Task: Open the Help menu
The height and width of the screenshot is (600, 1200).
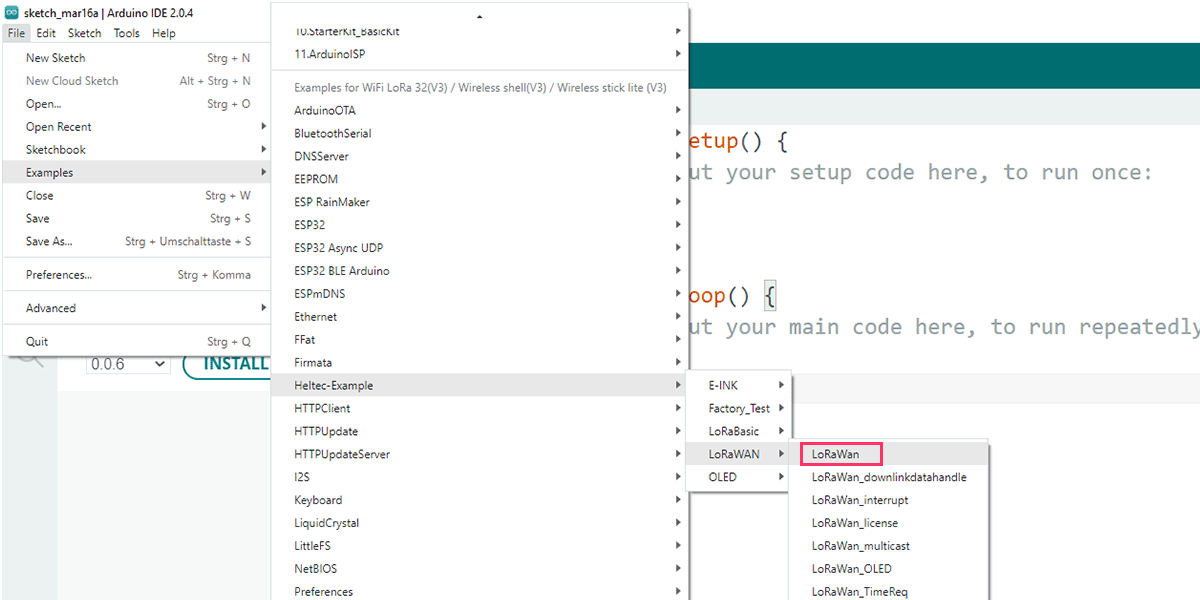Action: pos(164,33)
